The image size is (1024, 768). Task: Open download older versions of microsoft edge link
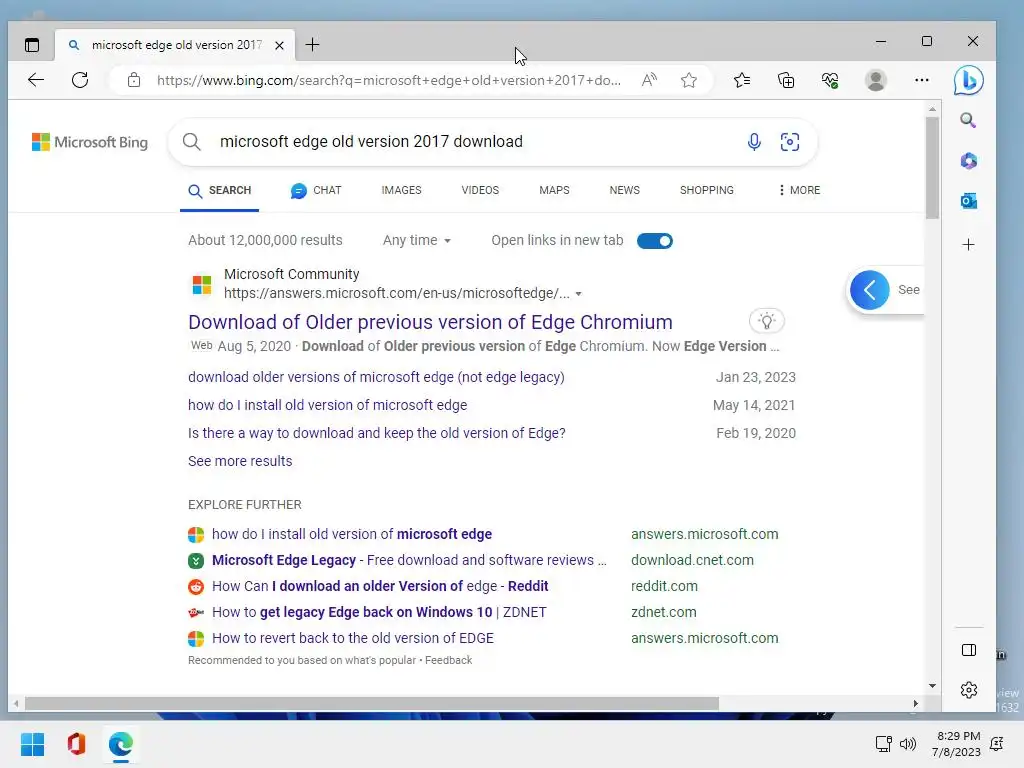point(376,377)
